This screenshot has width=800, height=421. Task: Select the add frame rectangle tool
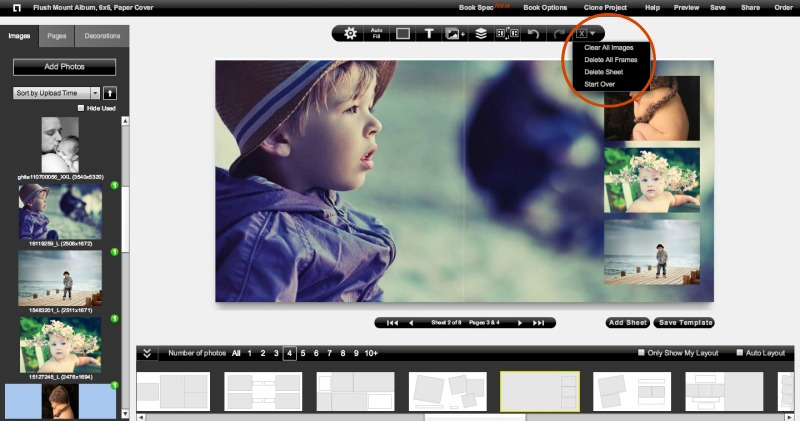tap(403, 34)
